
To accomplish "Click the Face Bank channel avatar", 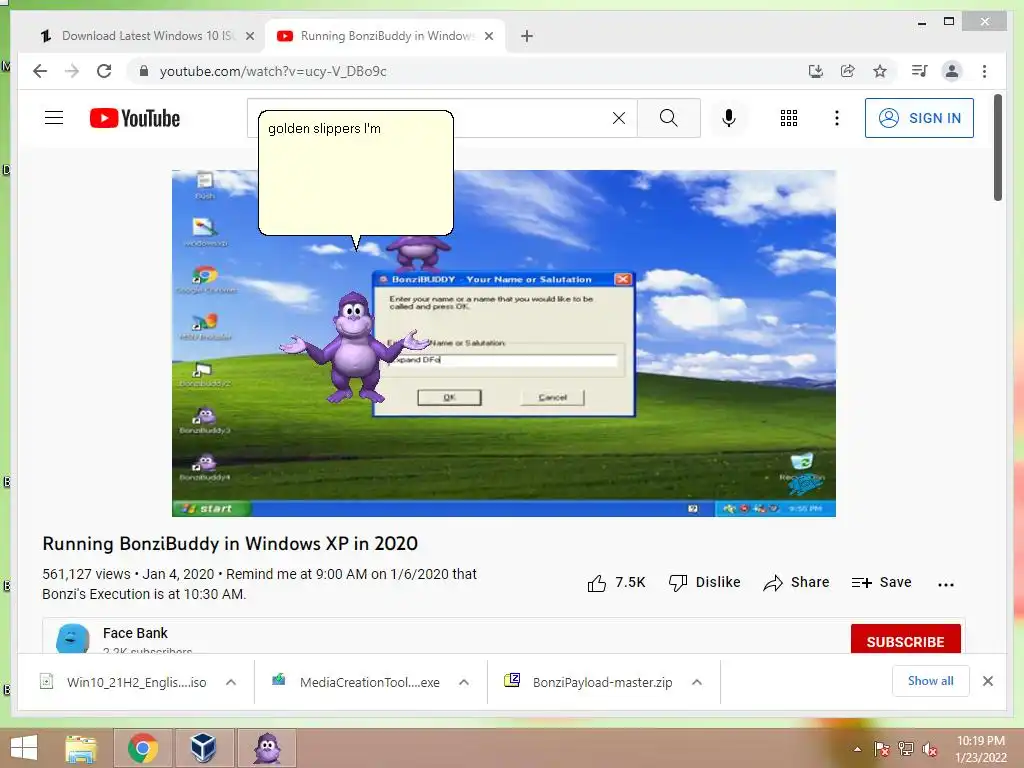I will [72, 639].
